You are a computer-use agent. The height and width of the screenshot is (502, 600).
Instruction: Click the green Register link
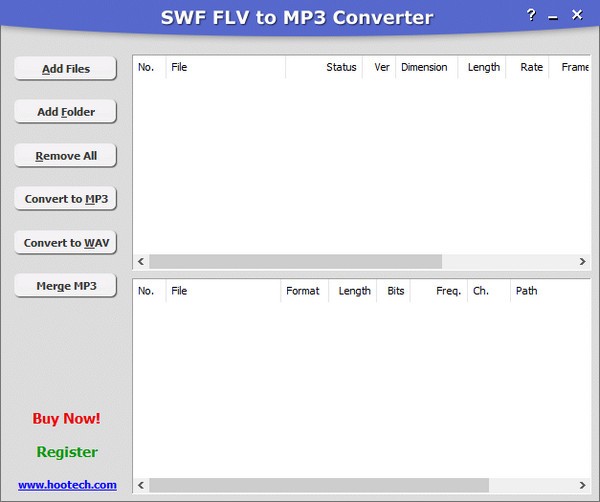coord(66,452)
